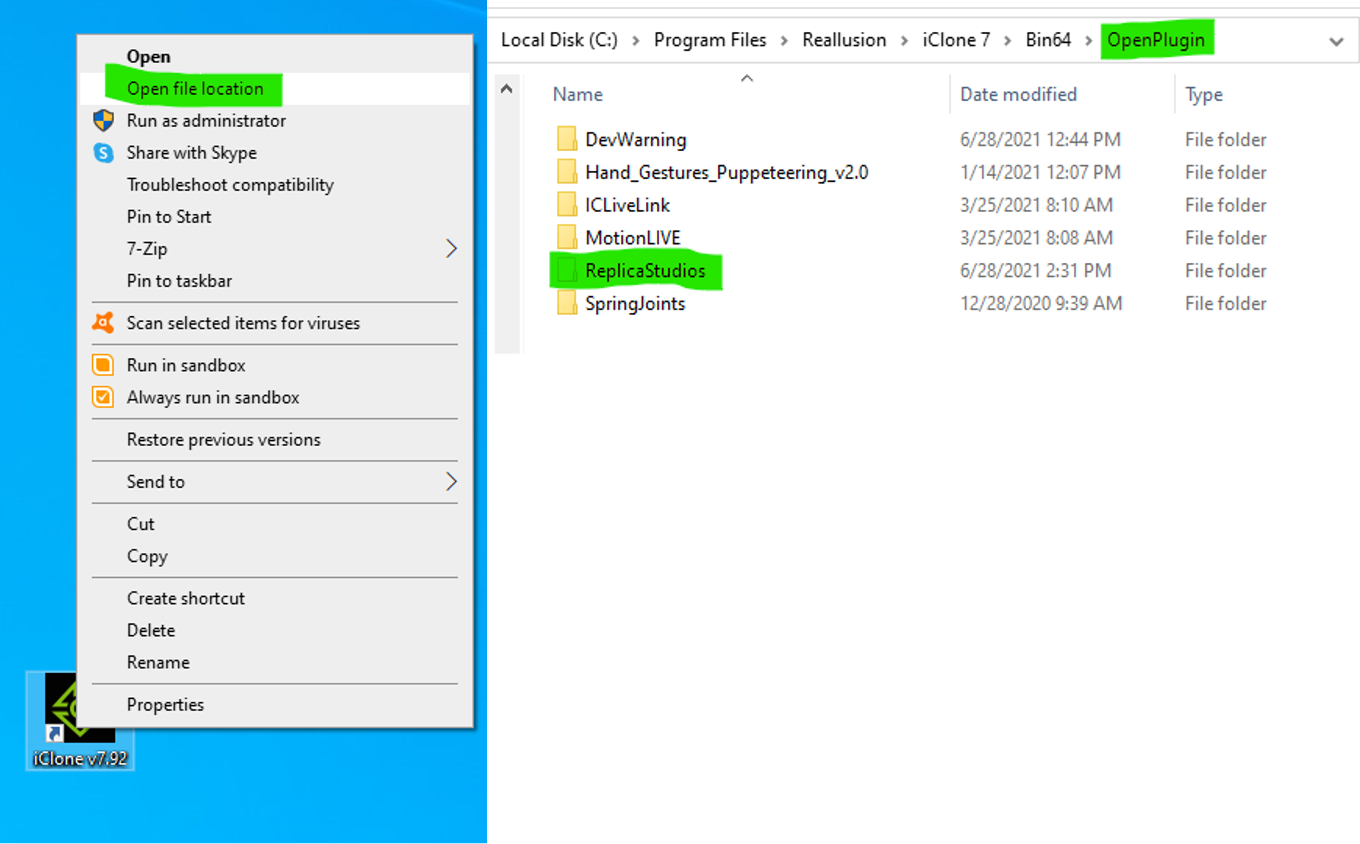Click the chevron after Bin64 in path
This screenshot has height=844, width=1360.
pos(1089,41)
